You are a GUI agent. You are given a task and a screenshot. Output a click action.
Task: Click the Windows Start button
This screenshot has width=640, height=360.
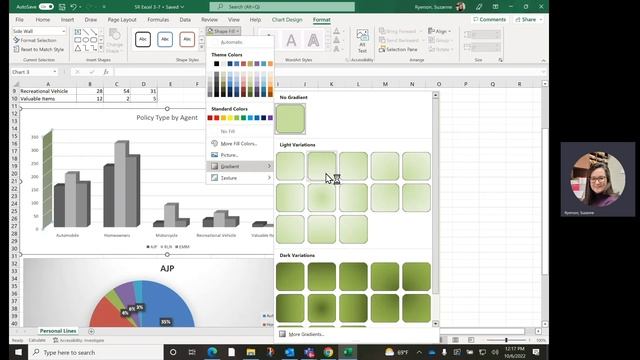pos(18,352)
